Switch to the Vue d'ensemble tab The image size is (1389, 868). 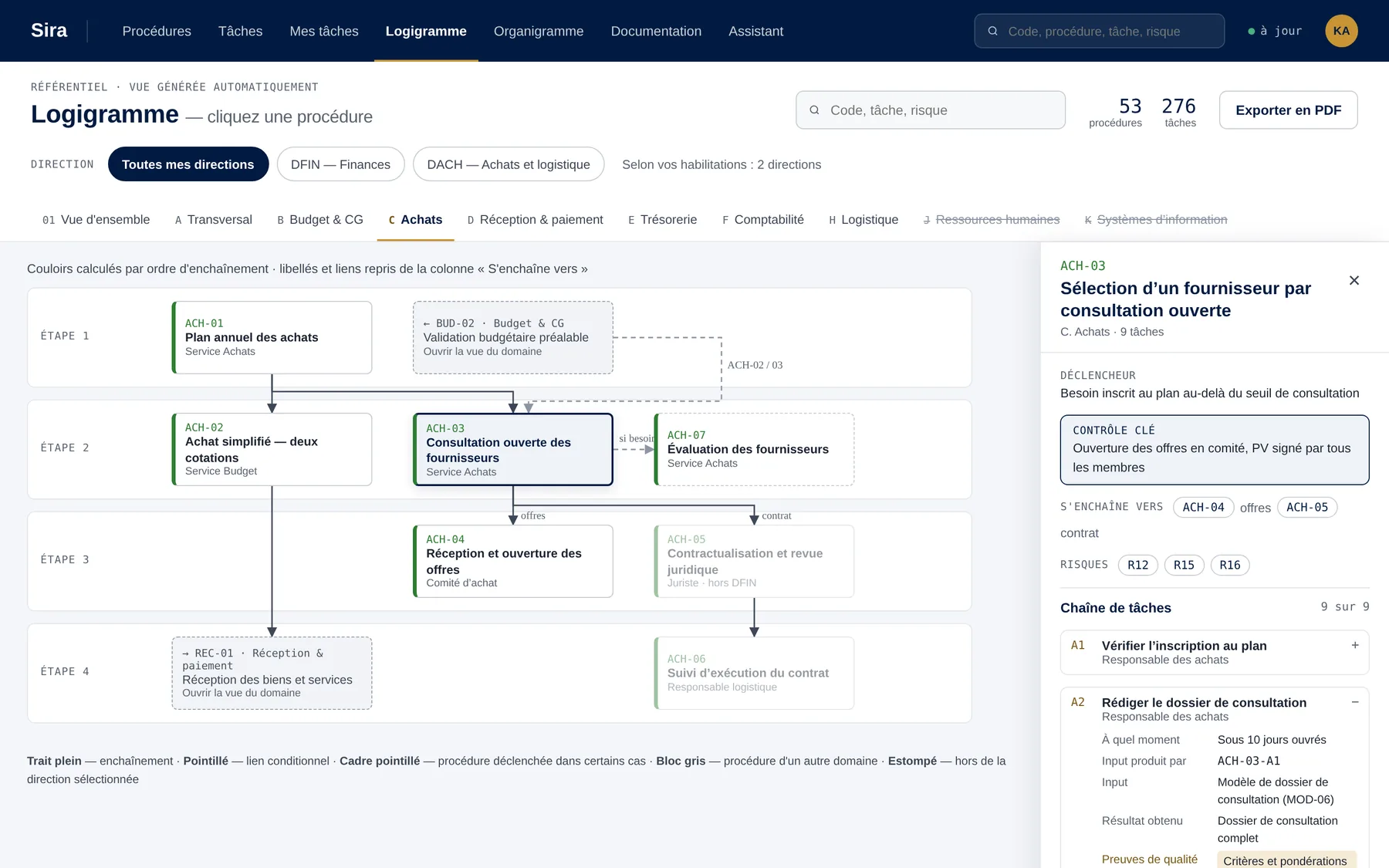[x=96, y=220]
